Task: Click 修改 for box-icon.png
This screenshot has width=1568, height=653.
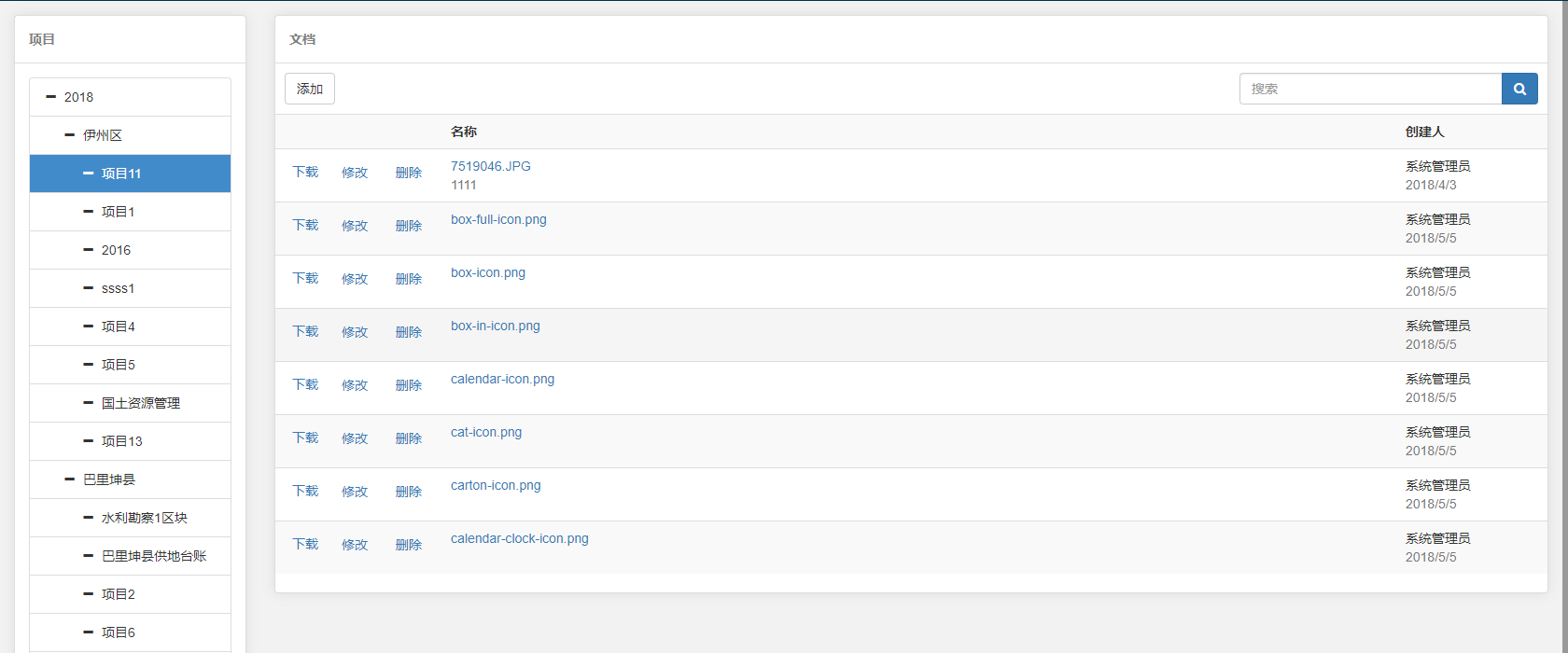Action: click(355, 279)
